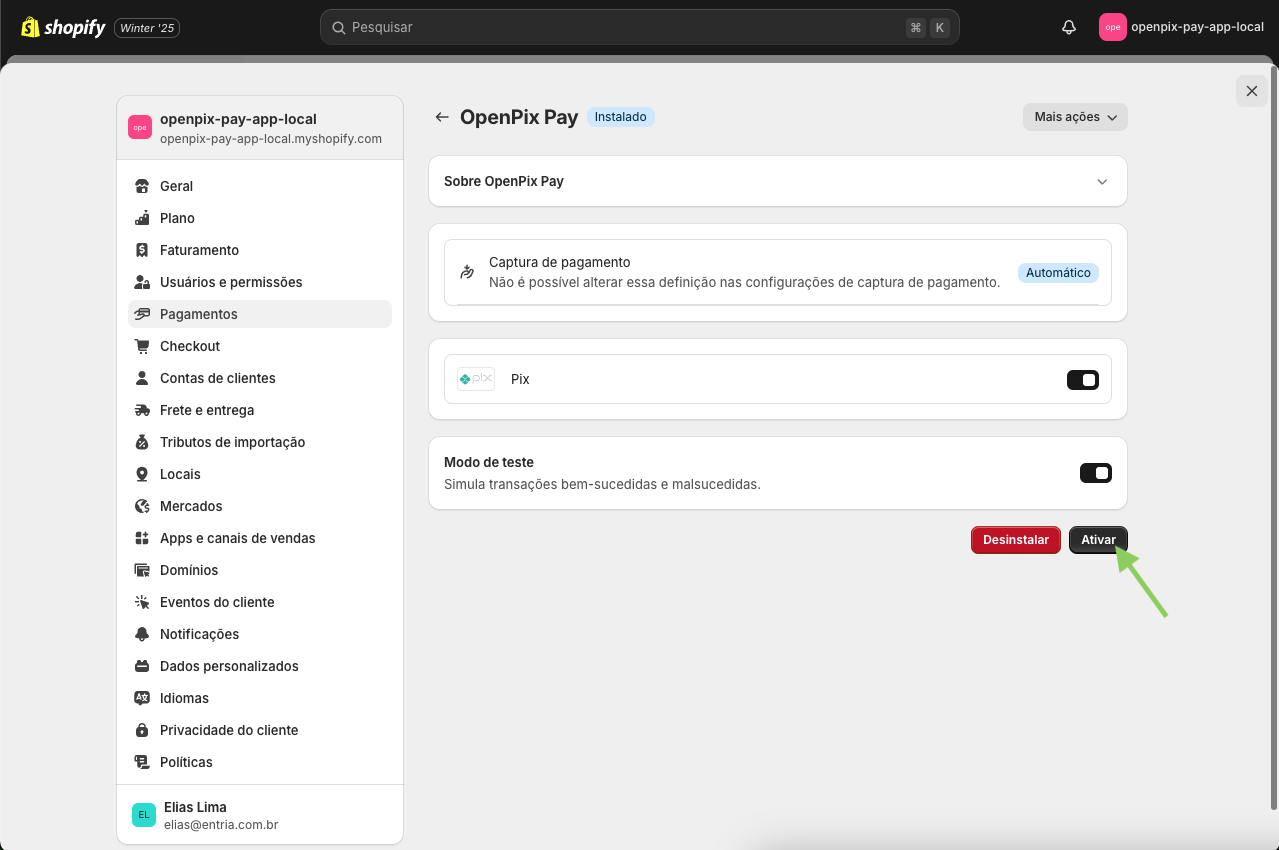Select the Frete e entrega truck icon
Viewport: 1279px width, 850px height.
click(142, 410)
